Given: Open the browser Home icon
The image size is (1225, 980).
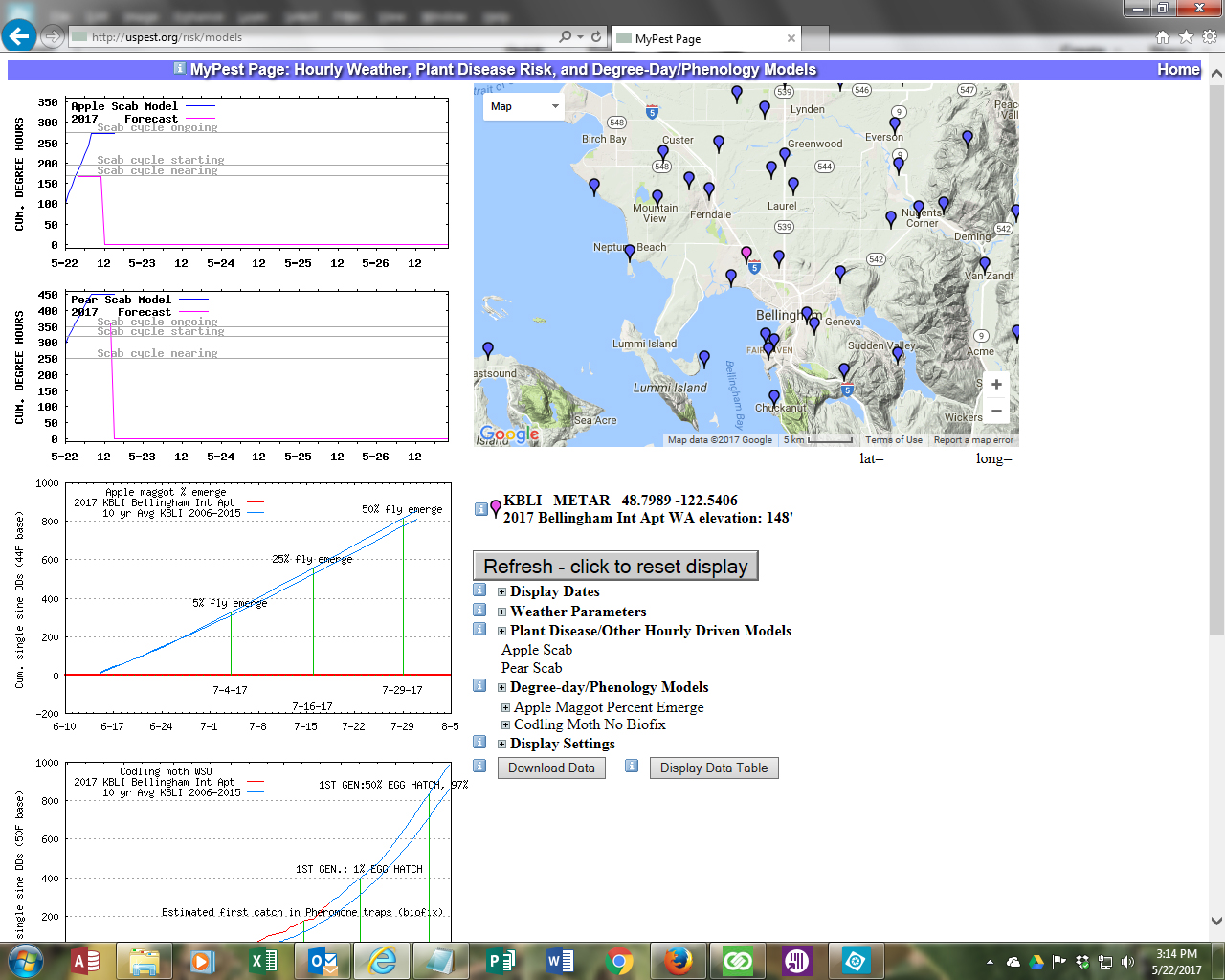Looking at the screenshot, I should point(1163,36).
